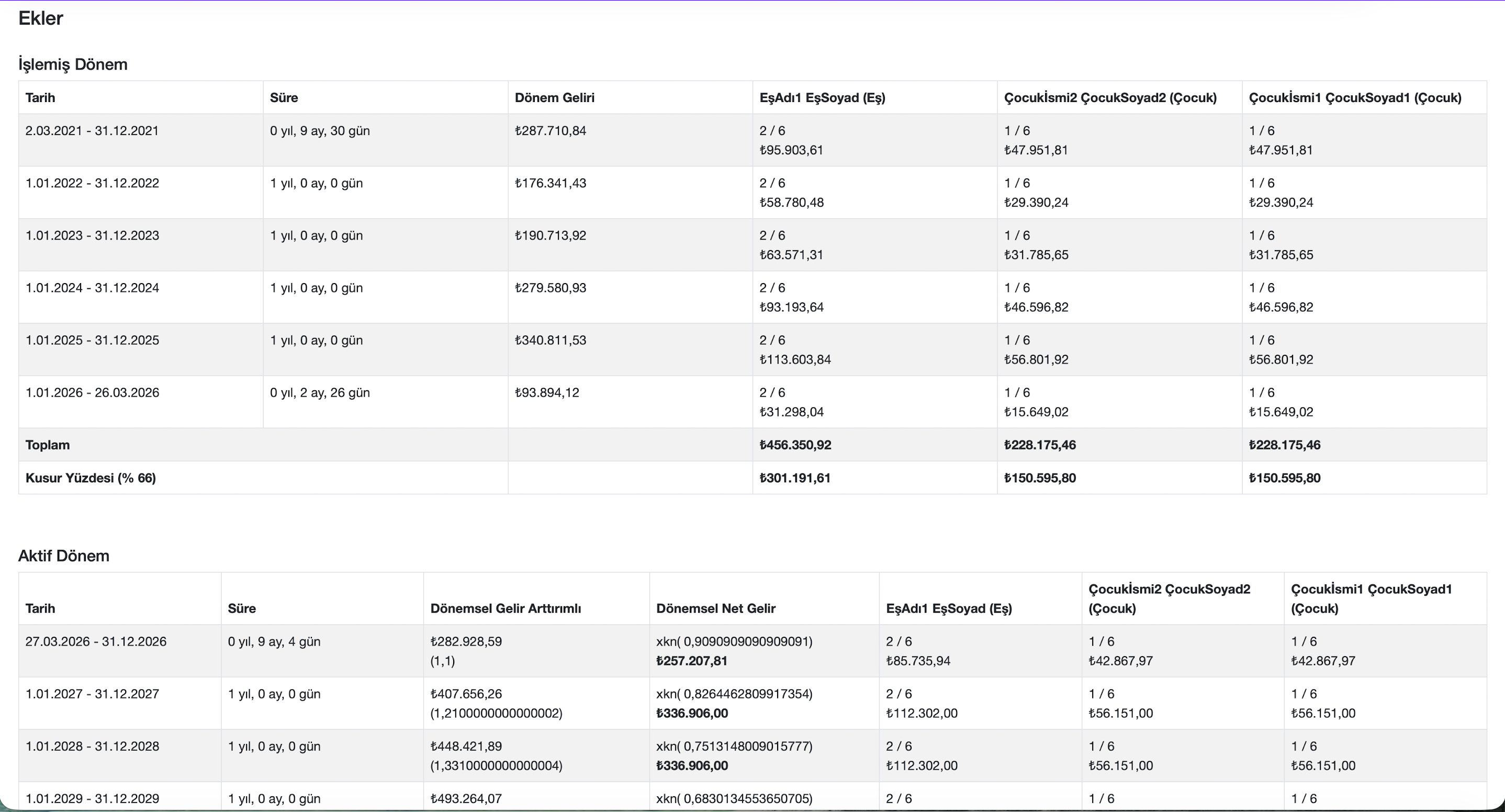Image resolution: width=1505 pixels, height=812 pixels.
Task: Click the spouse total ₺456.350,92
Action: pyautogui.click(x=794, y=445)
